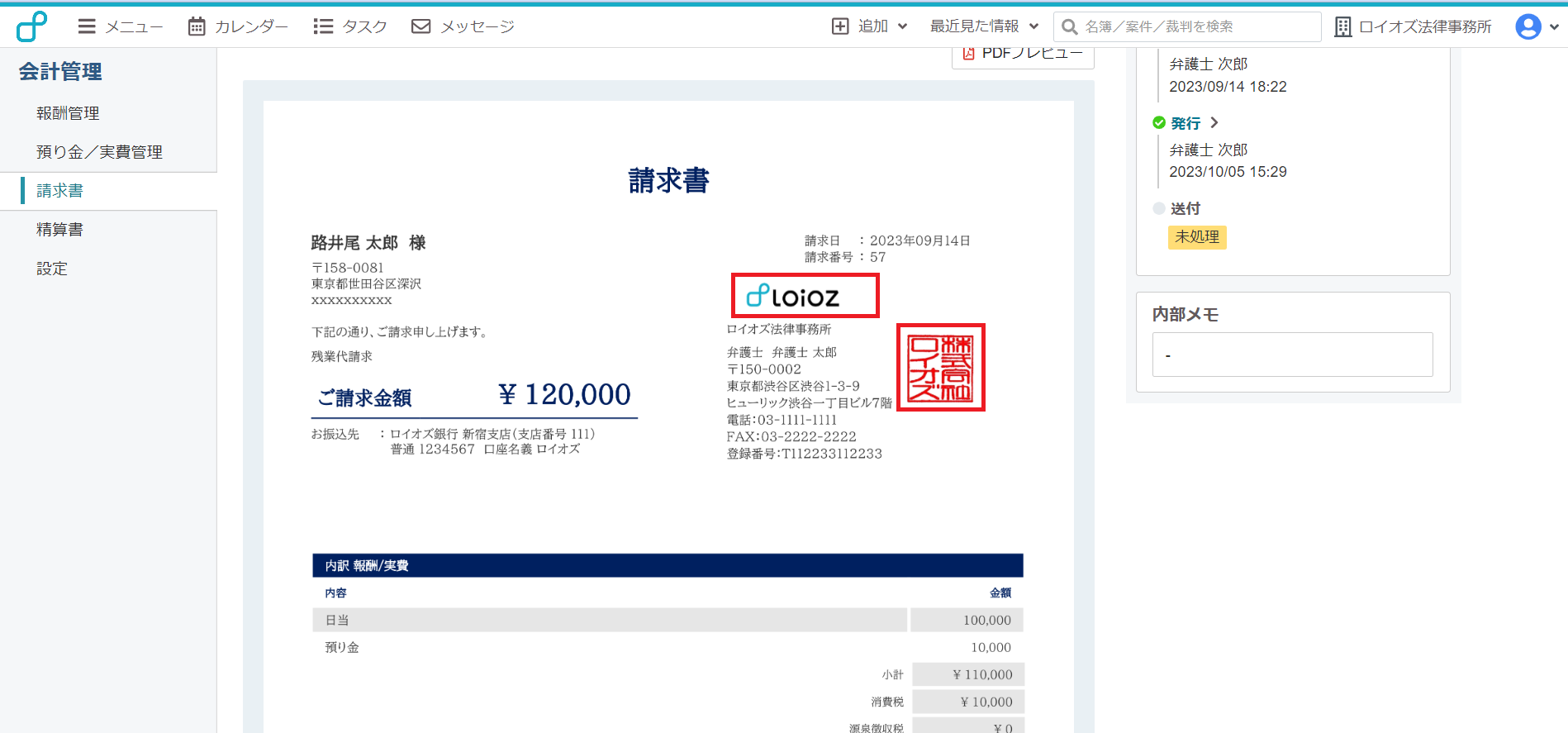The height and width of the screenshot is (733, 1568).
Task: Open the Tasks list icon
Action: (x=323, y=26)
